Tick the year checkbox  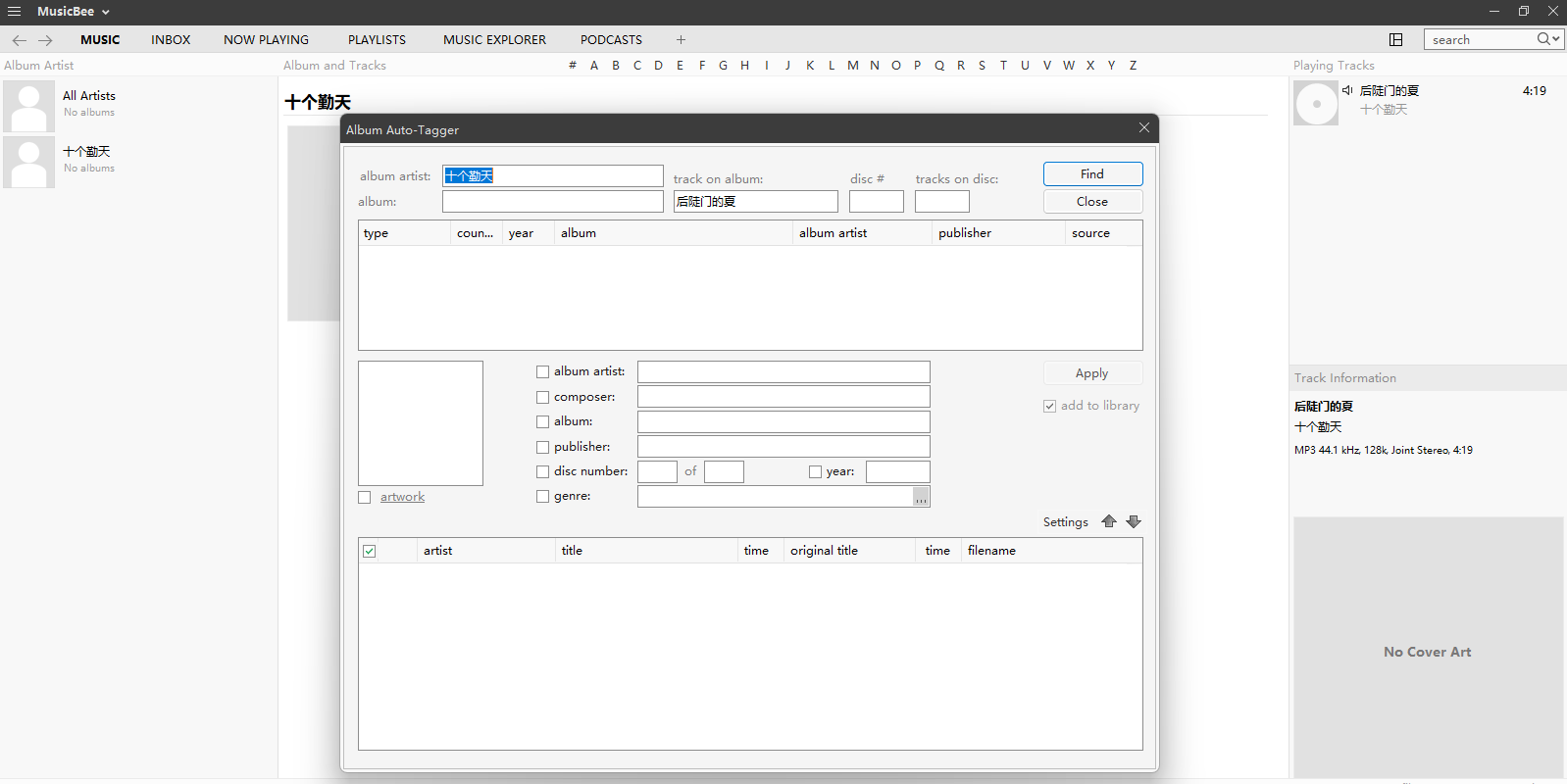(x=815, y=472)
